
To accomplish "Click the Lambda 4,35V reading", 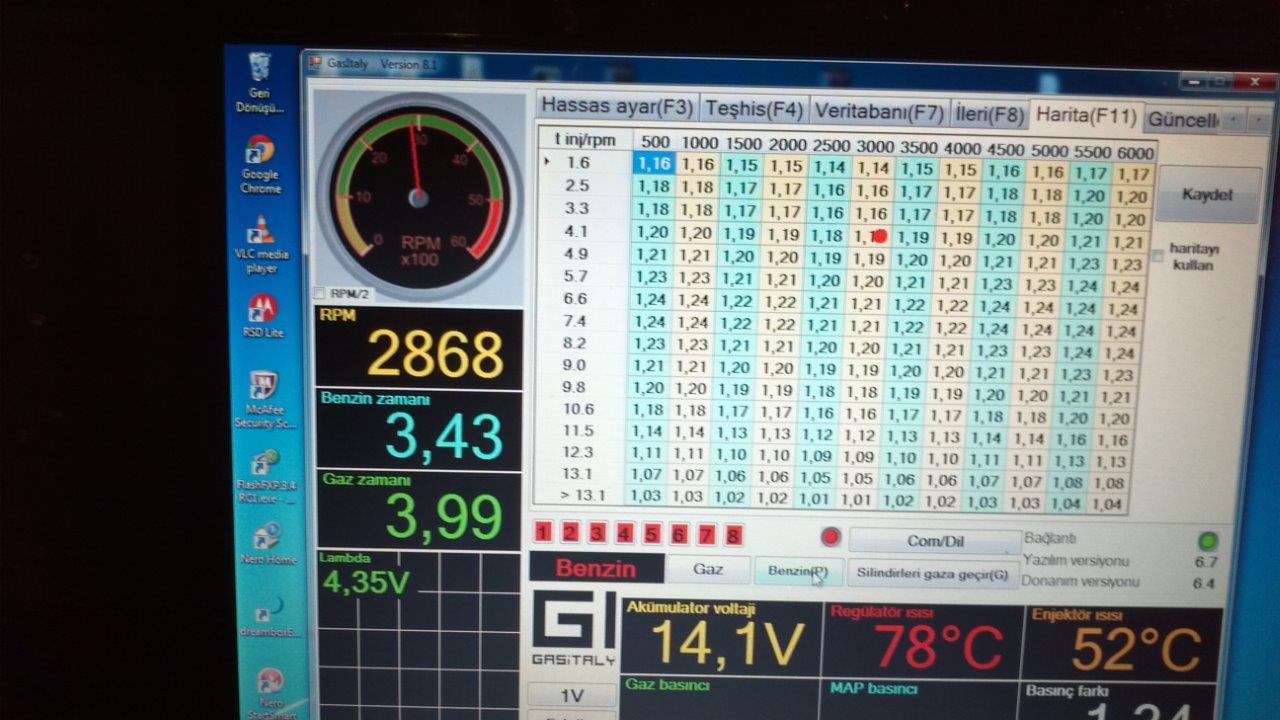I will click(x=366, y=582).
